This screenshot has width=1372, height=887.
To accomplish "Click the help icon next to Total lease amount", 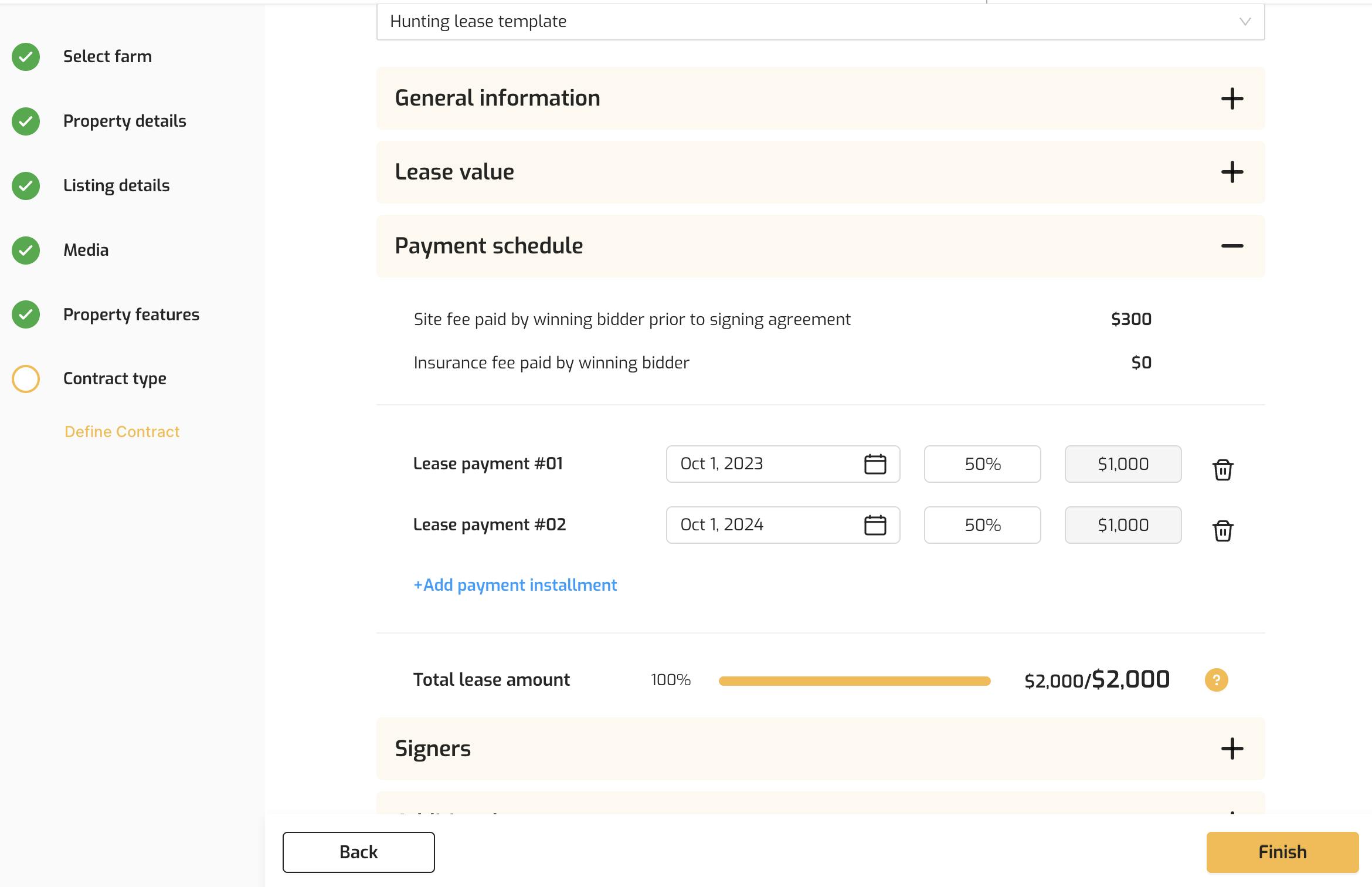I will (x=1215, y=678).
